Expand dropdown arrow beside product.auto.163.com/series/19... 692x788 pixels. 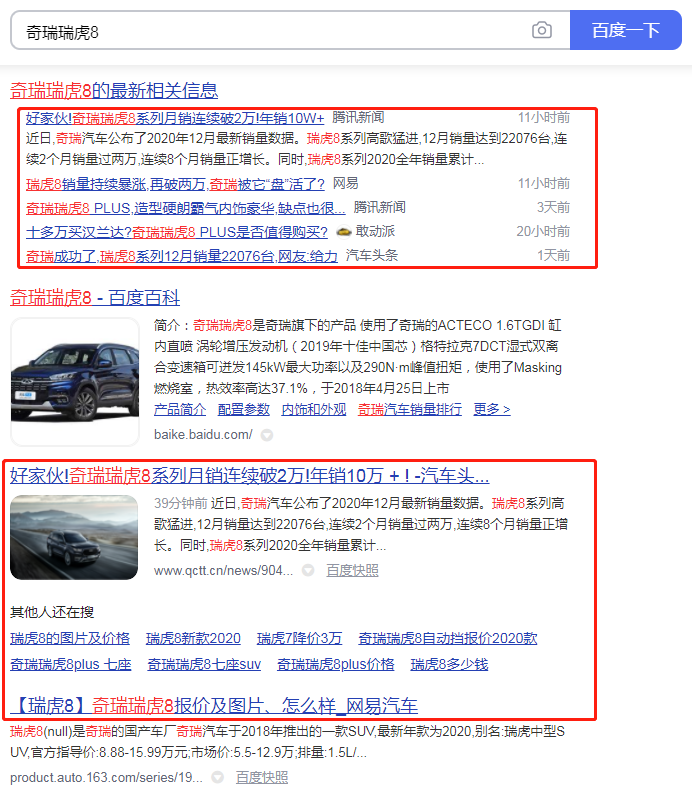pyautogui.click(x=218, y=777)
